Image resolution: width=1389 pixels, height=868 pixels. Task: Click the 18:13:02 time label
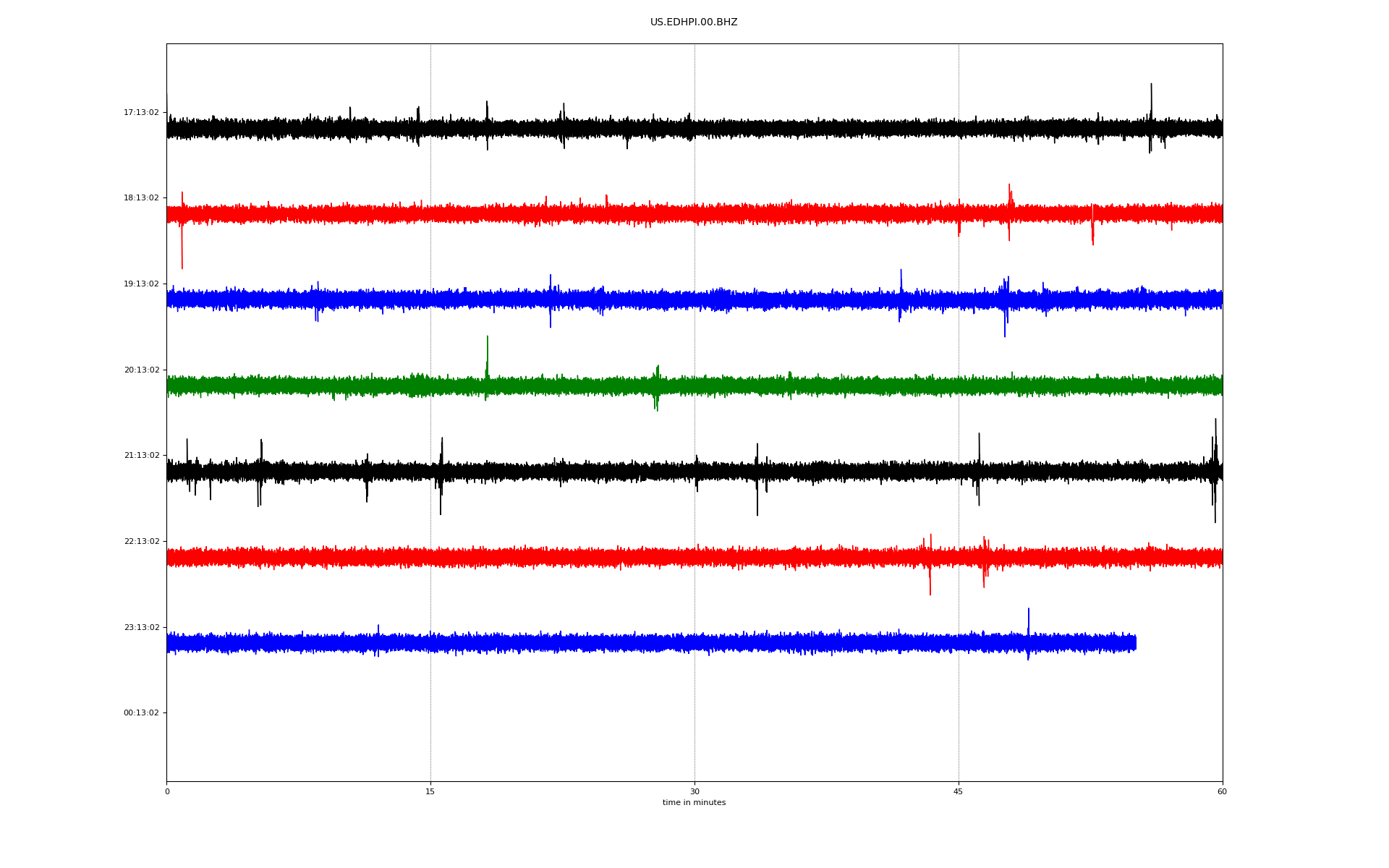coord(141,197)
